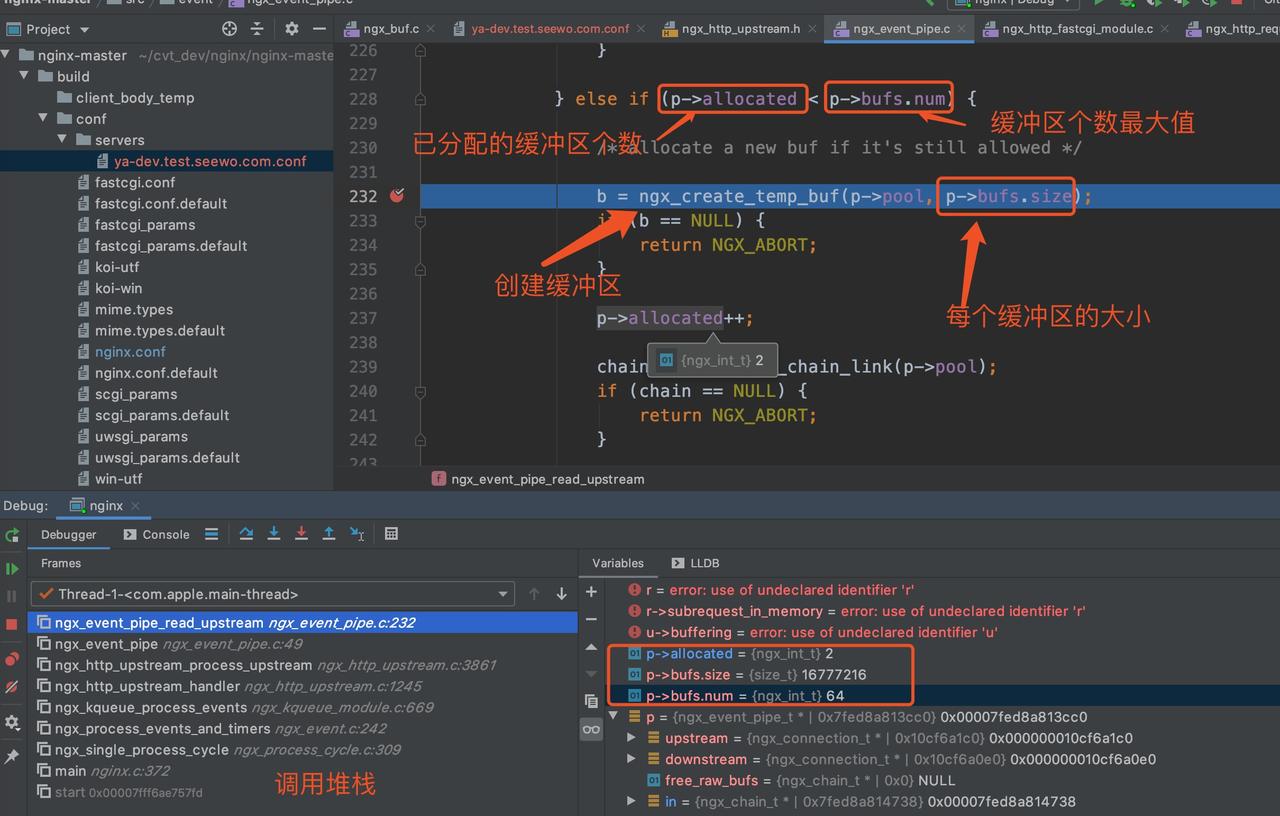Open the LLDB tab
Screen dimensions: 1280x816
[695, 563]
